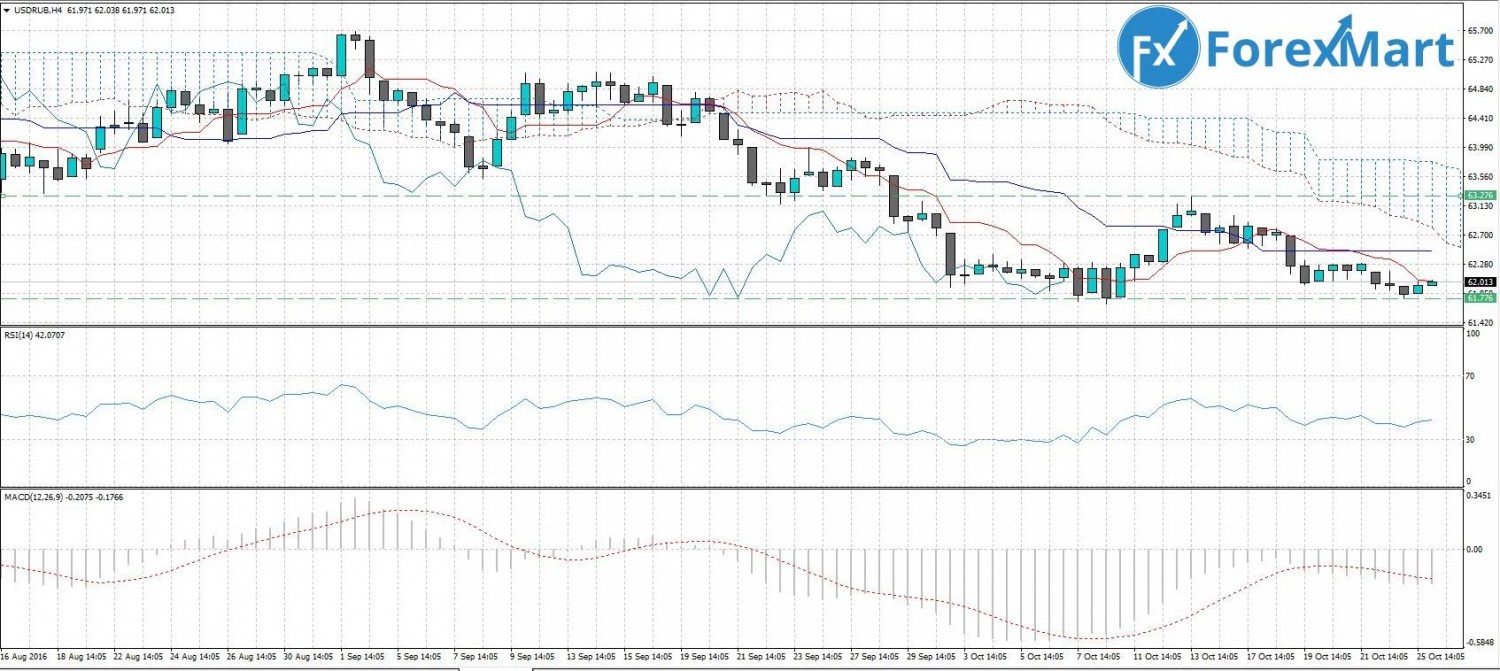Click the 16 Aug 2016 date label
Viewport: 1500px width, 671px height.
24,657
